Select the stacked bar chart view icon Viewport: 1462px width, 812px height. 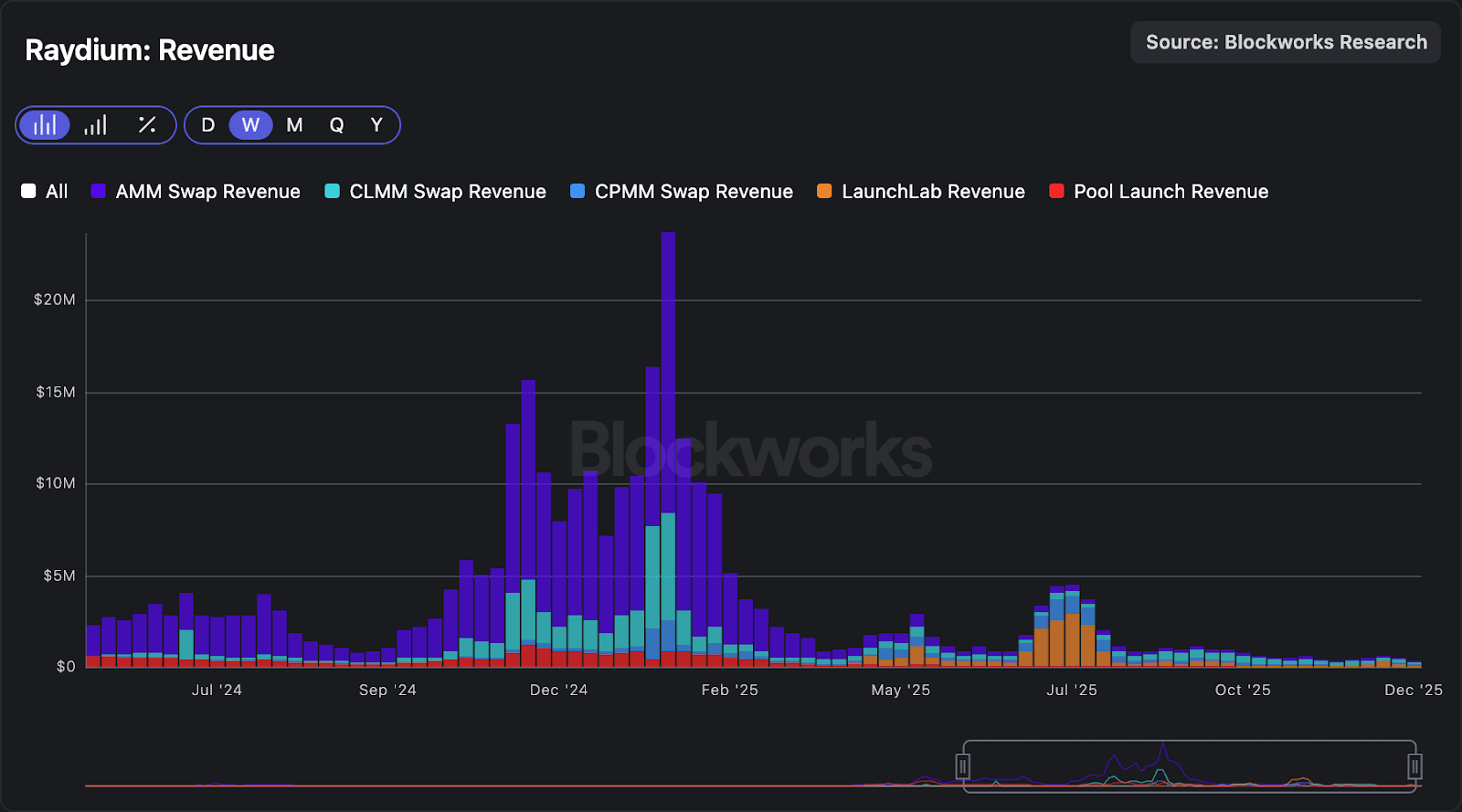[45, 125]
